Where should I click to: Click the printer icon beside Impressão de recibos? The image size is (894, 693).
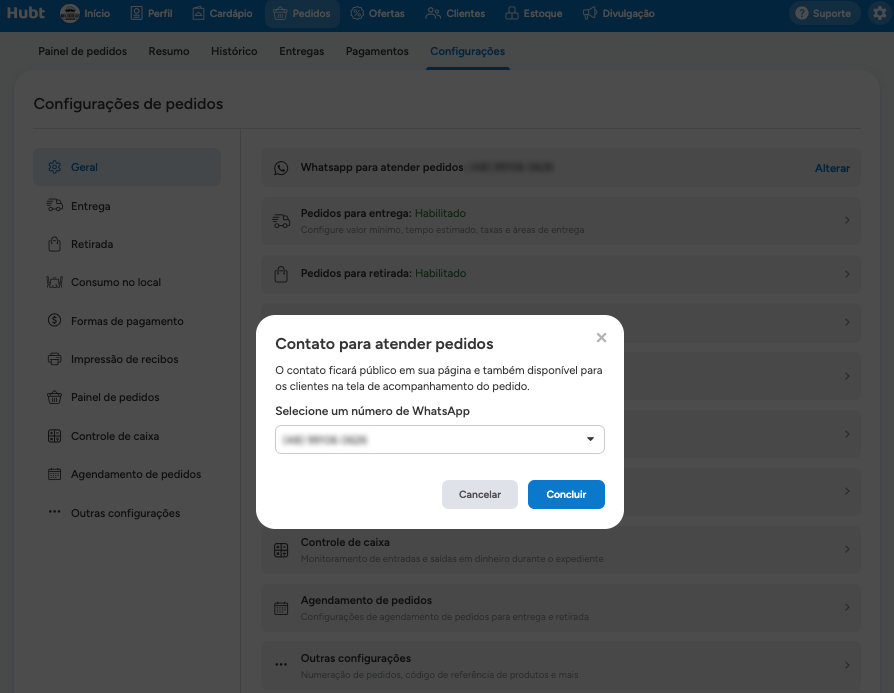click(x=54, y=359)
